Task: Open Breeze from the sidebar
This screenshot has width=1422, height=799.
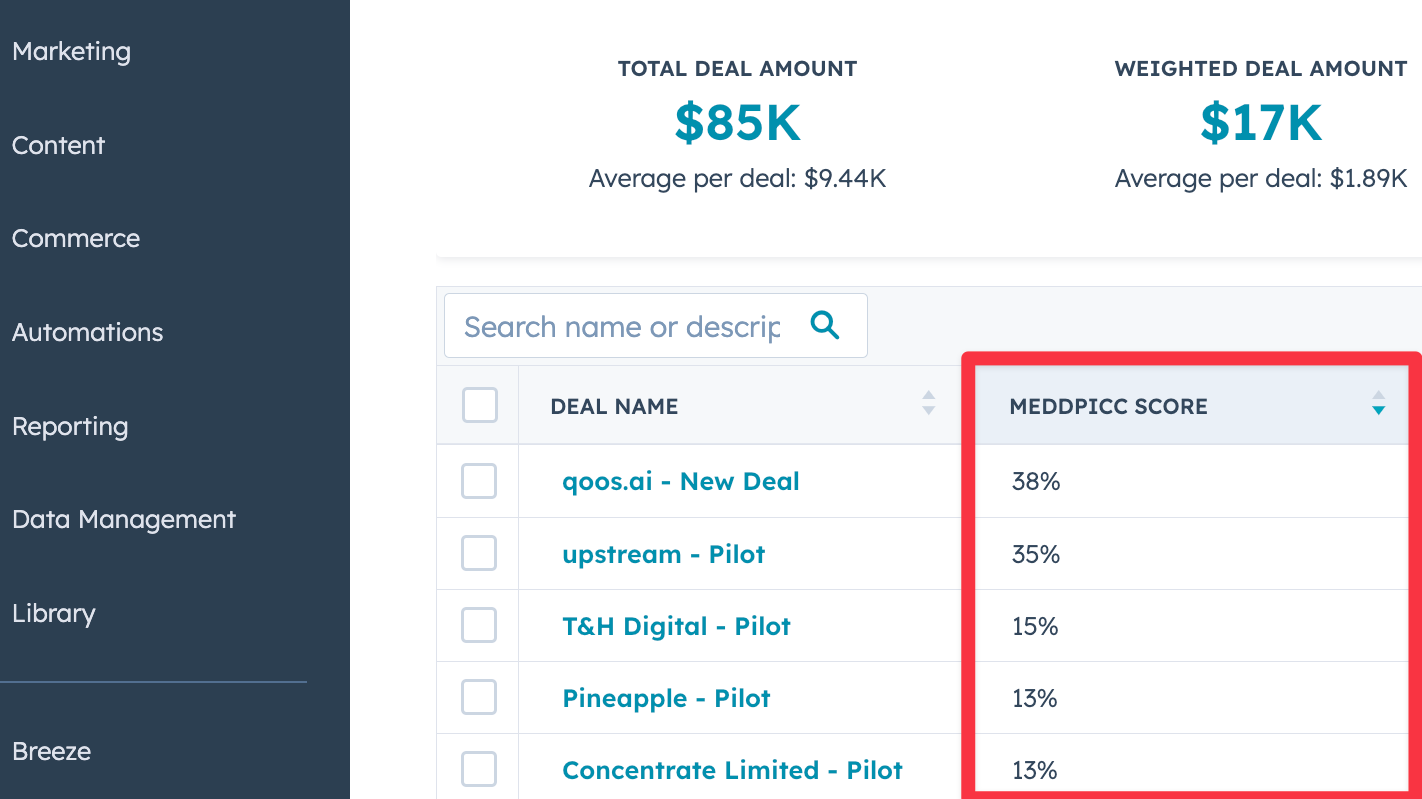Action: click(x=51, y=751)
